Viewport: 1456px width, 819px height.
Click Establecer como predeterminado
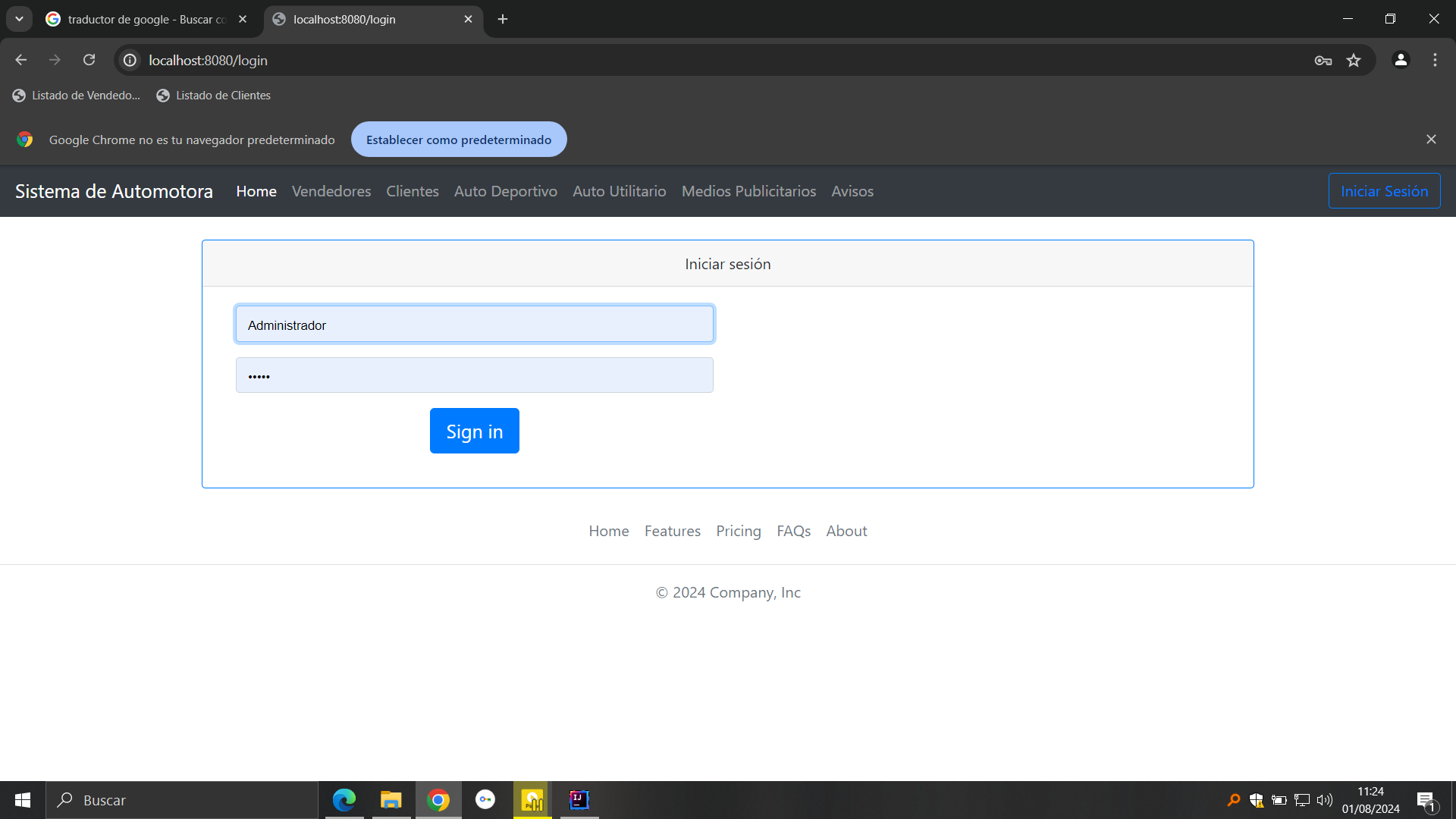[x=458, y=139]
